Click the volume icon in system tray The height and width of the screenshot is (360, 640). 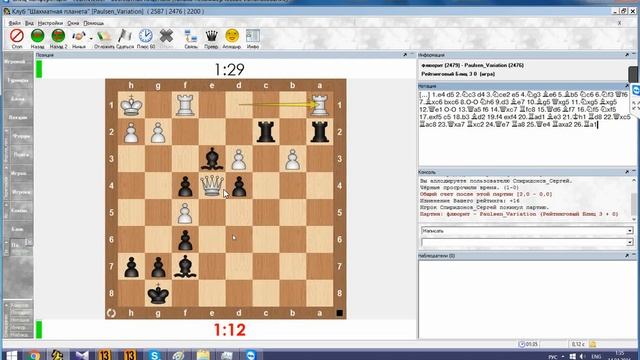(582, 357)
